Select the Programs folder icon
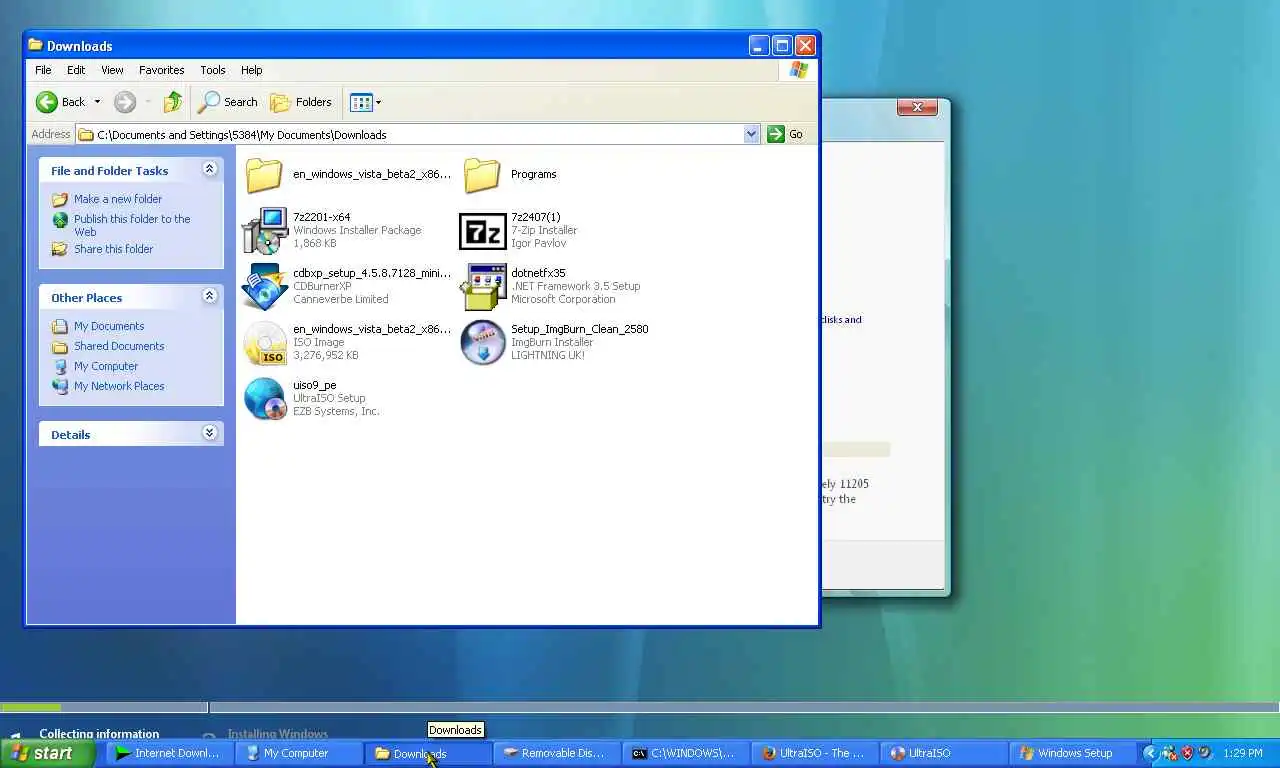This screenshot has width=1280, height=768. click(482, 175)
